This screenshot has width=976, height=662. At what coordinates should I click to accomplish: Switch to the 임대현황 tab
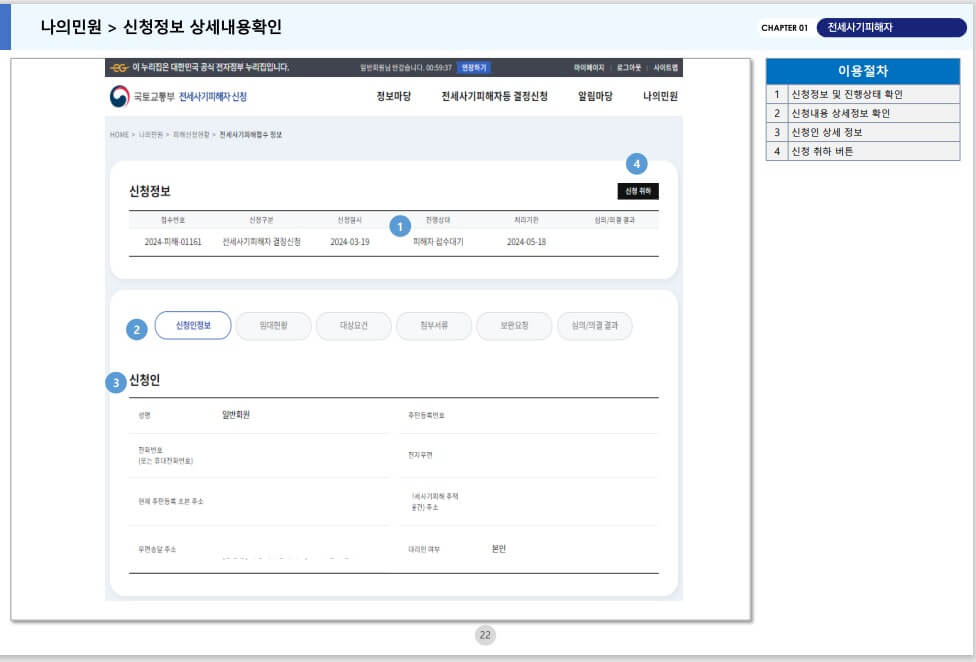(274, 326)
